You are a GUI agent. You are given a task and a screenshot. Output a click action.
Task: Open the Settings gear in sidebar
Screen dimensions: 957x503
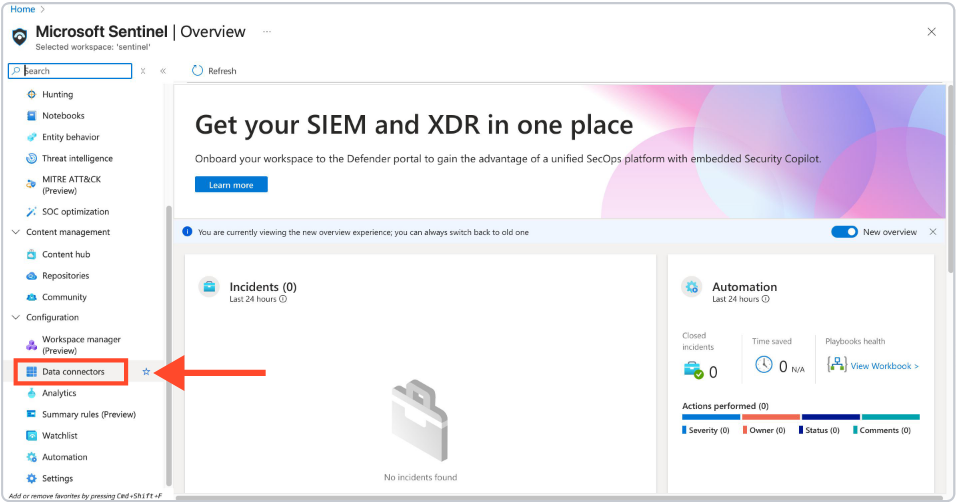[32, 478]
